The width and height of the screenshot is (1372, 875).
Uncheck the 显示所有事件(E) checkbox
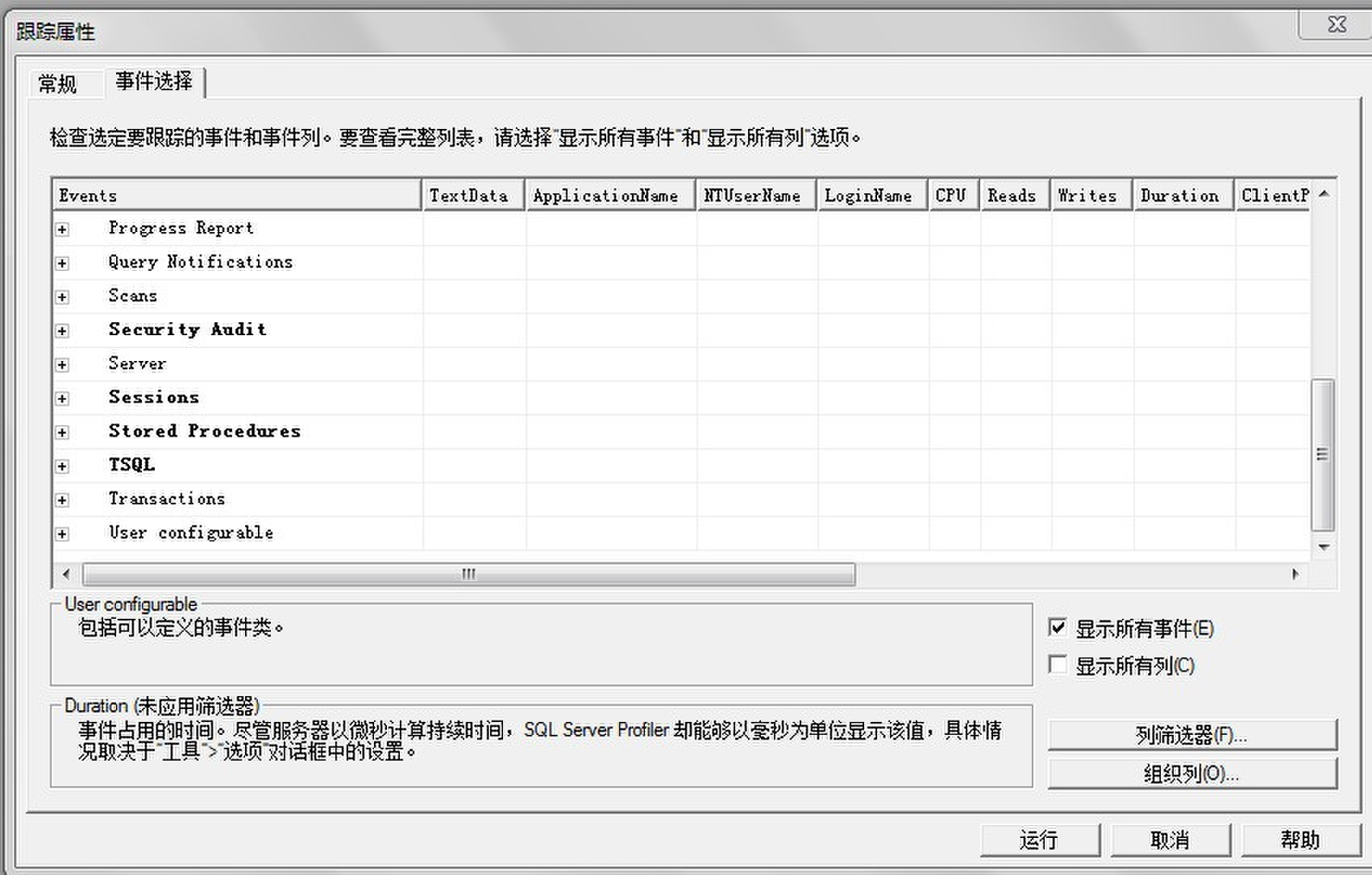(x=1058, y=627)
